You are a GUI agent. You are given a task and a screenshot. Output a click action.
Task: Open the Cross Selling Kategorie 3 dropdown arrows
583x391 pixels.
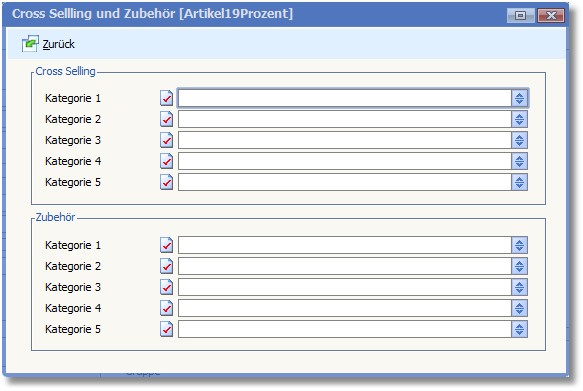pyautogui.click(x=519, y=140)
